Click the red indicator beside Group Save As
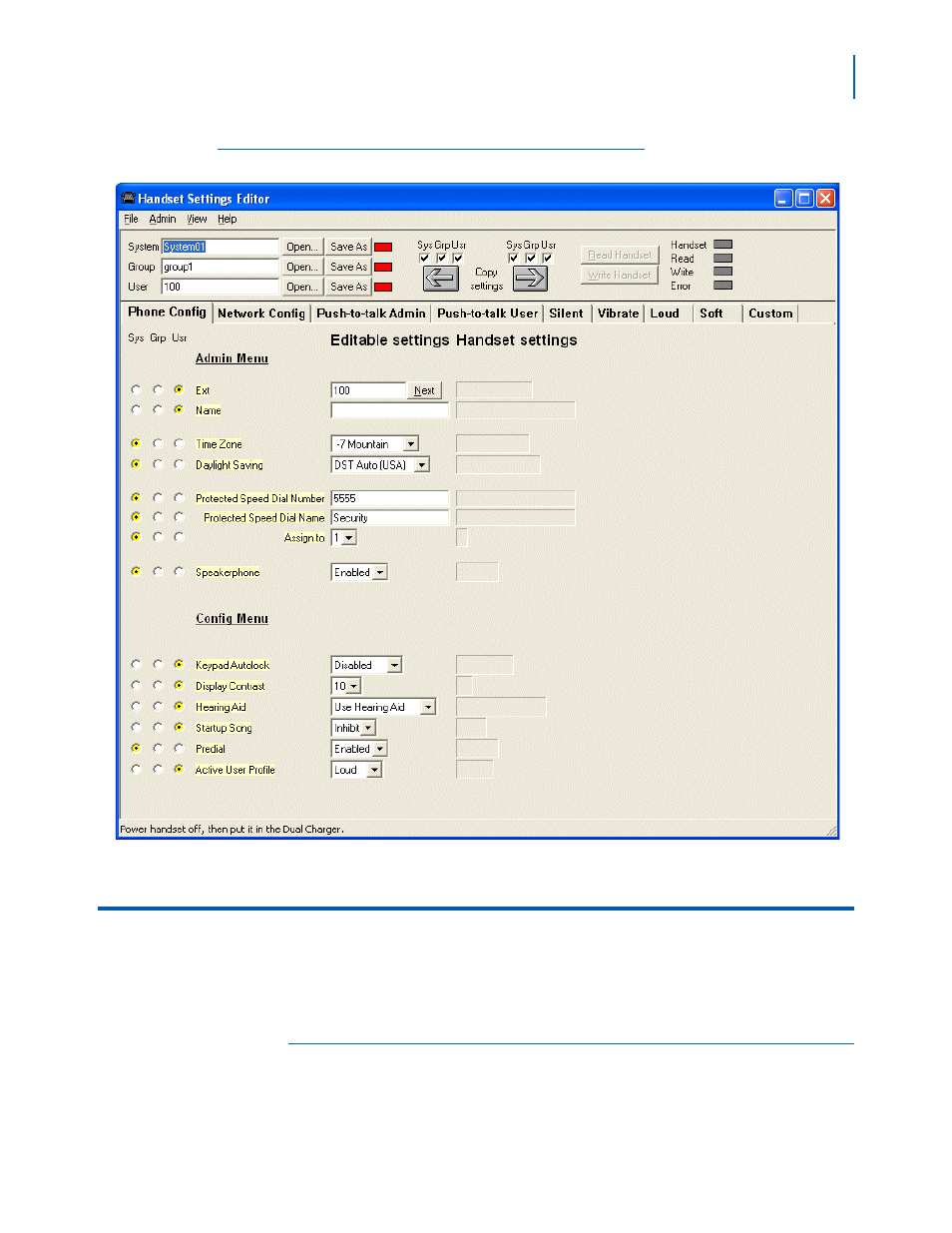Viewport: 952px width, 1233px height. [x=383, y=268]
